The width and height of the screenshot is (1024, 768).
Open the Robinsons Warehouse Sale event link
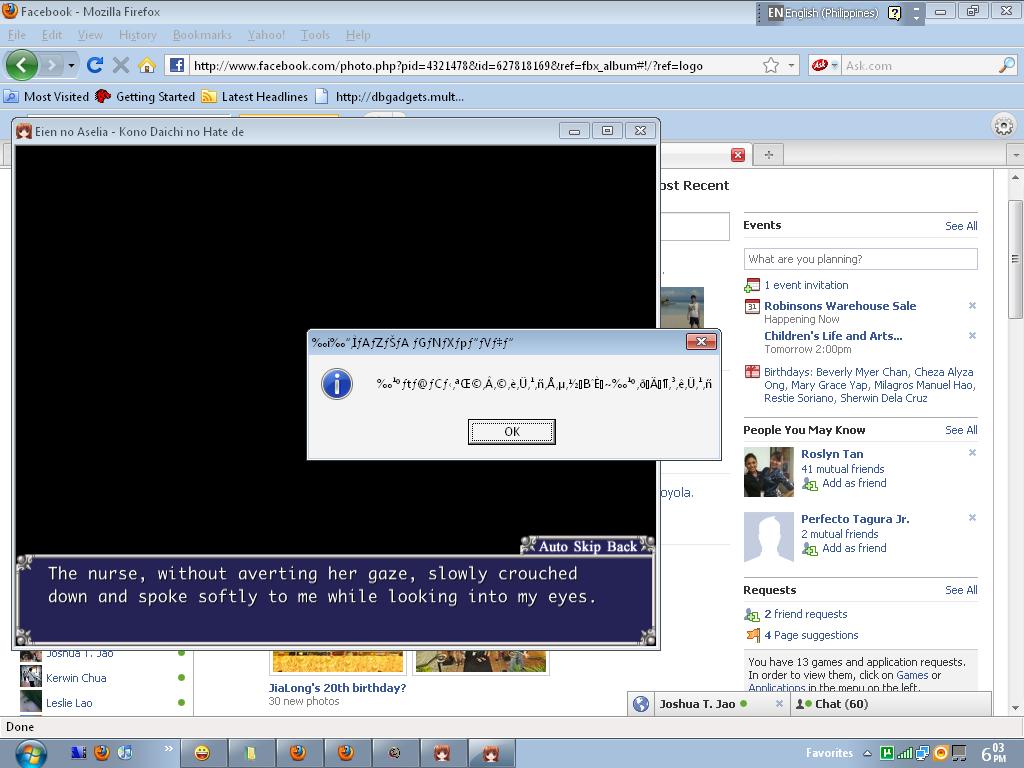coord(840,306)
